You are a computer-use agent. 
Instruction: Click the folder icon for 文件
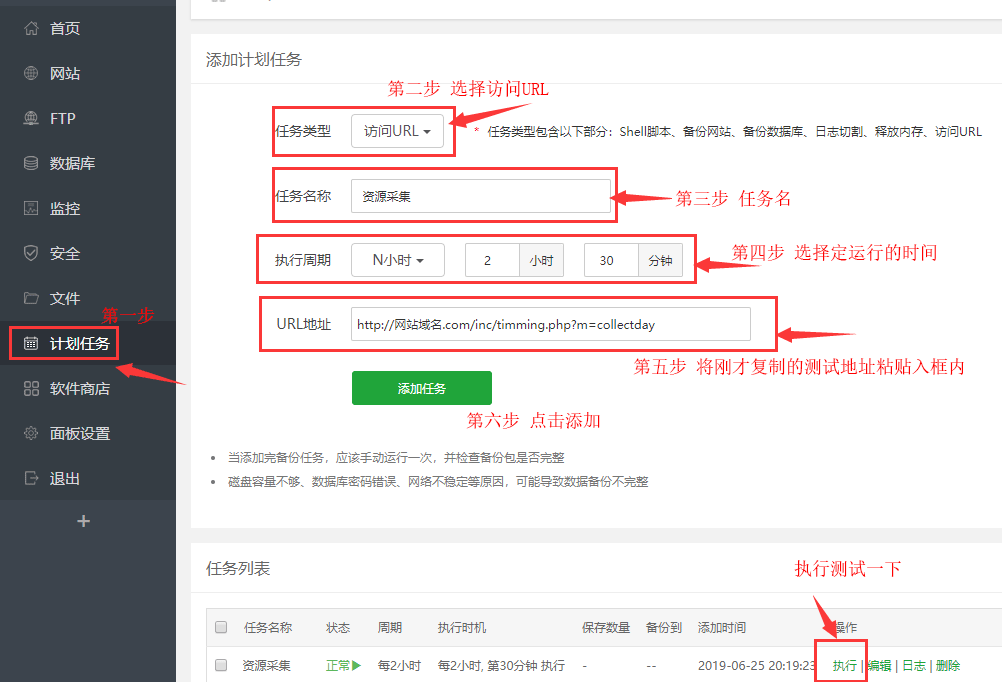(31, 299)
